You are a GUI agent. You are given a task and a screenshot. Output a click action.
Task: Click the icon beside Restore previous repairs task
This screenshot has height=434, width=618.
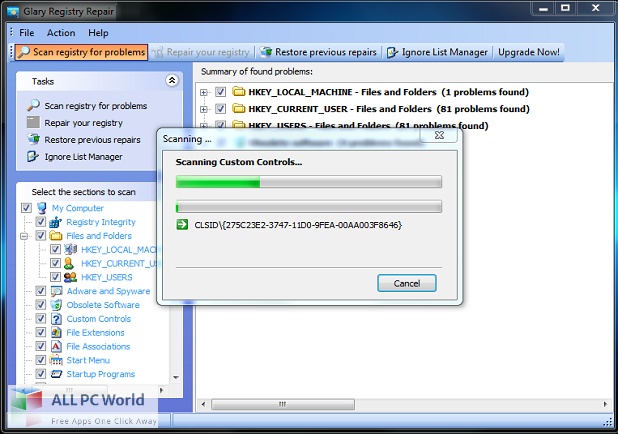click(33, 139)
